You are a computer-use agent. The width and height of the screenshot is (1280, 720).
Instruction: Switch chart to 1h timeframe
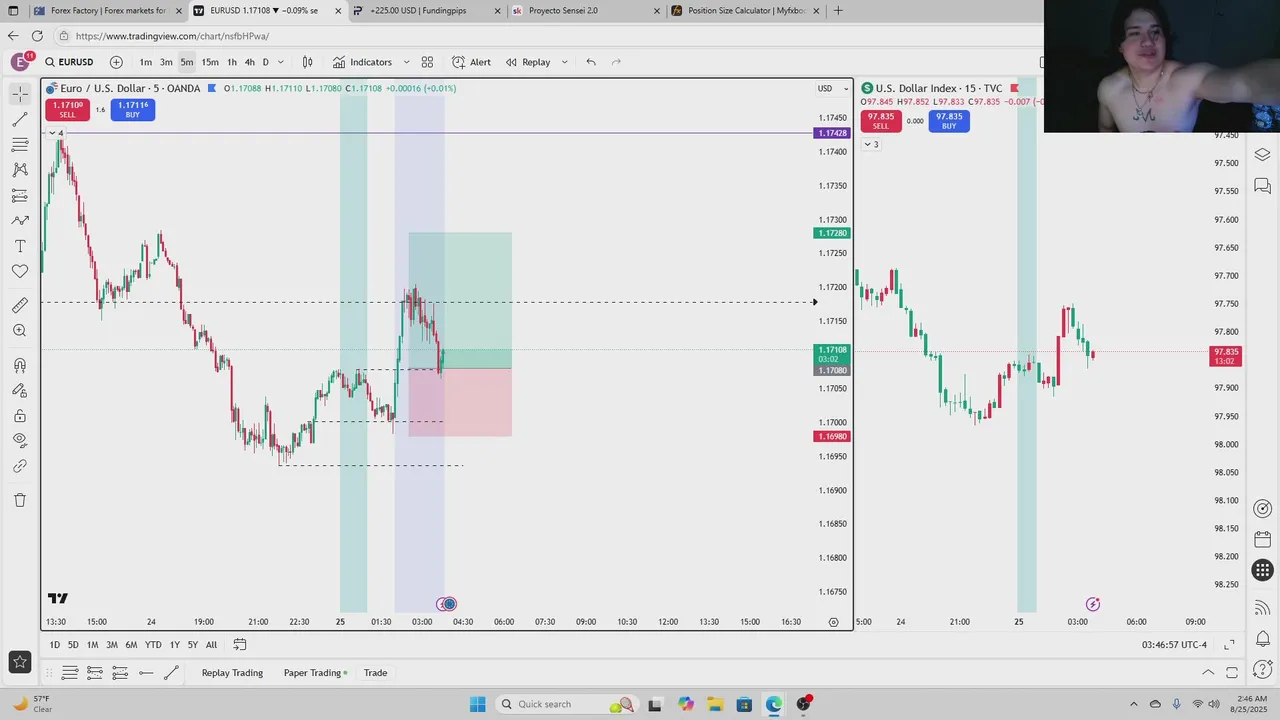[x=232, y=62]
